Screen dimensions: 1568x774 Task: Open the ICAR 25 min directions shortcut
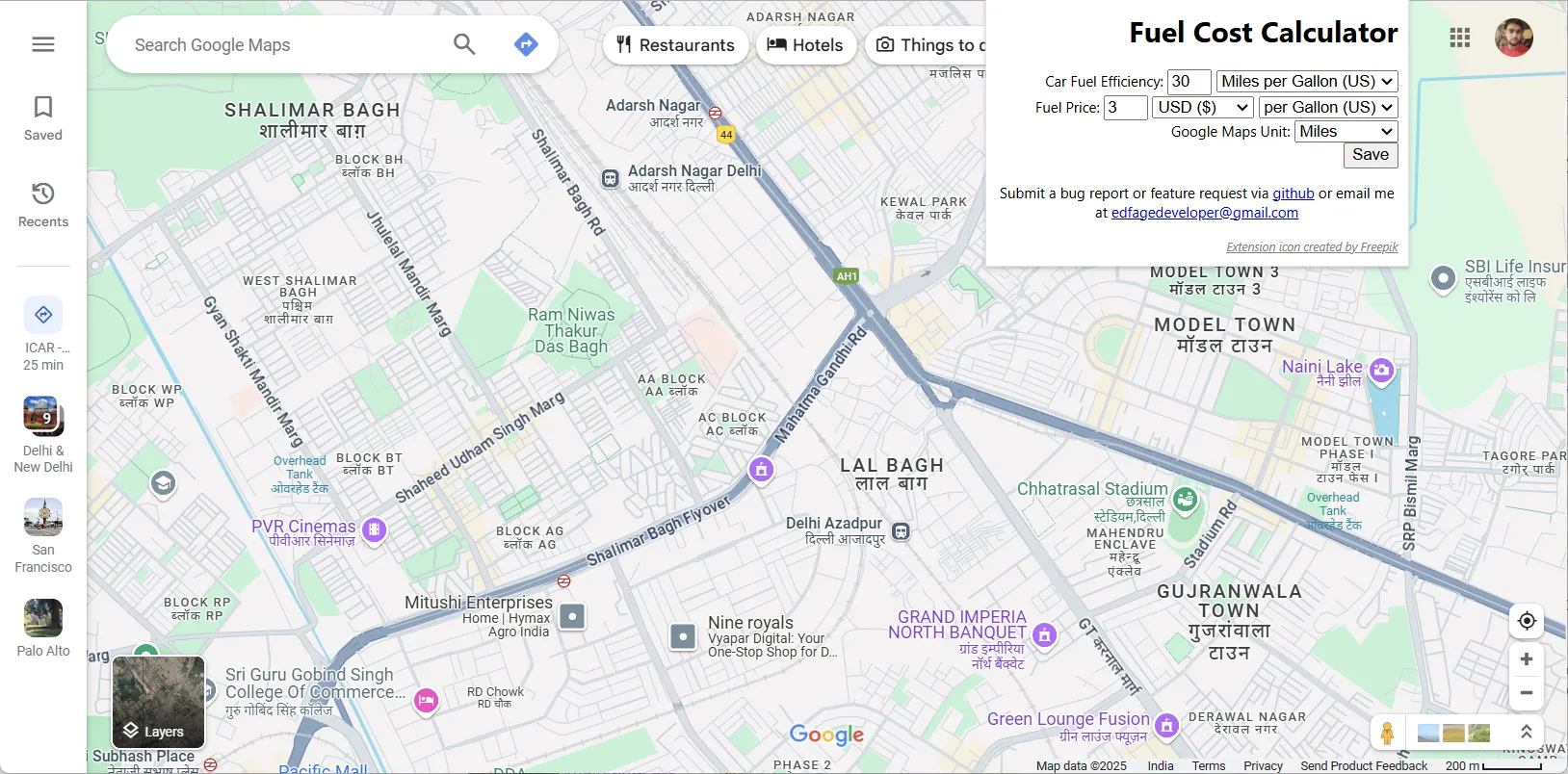[x=43, y=333]
